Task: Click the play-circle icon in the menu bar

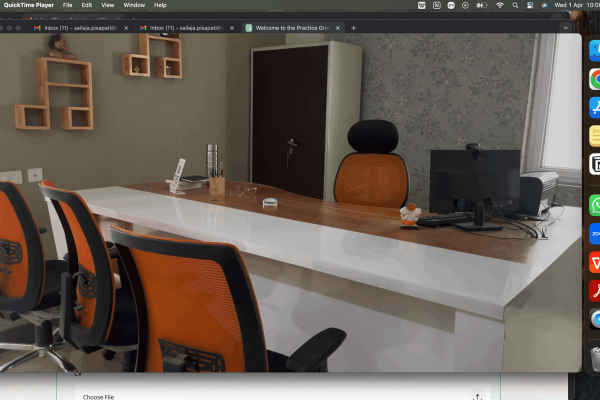Action: click(x=465, y=5)
